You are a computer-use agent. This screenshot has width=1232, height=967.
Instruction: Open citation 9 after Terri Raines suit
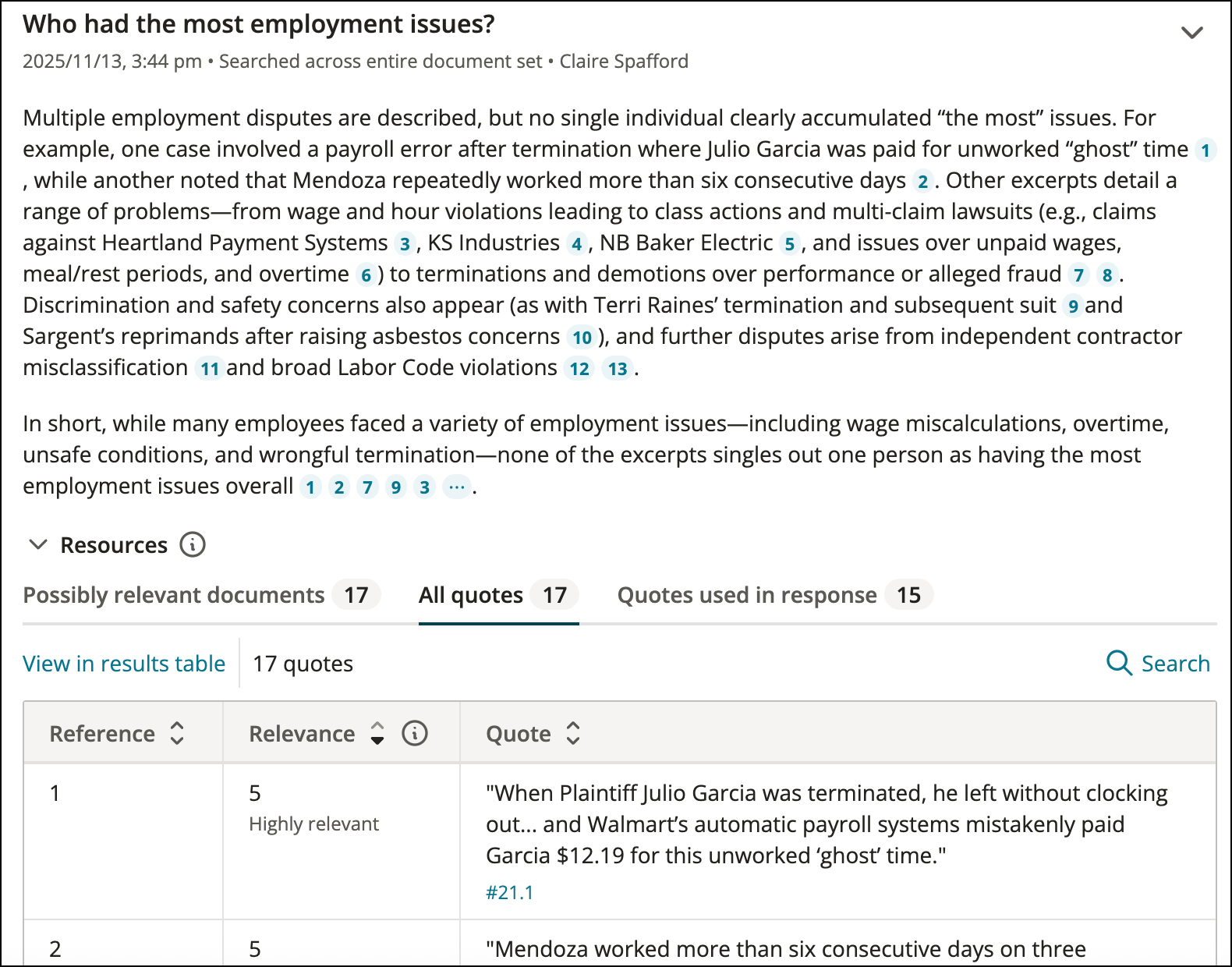(1073, 306)
